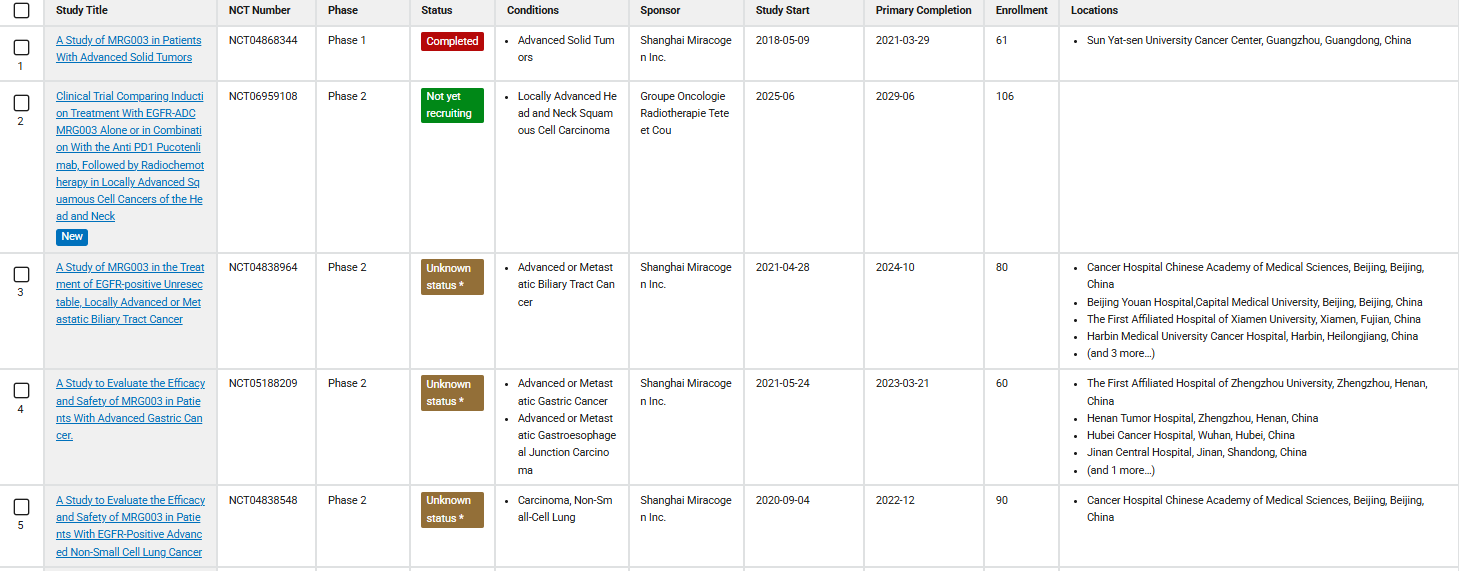Select checkbox for study row 1

pos(21,47)
